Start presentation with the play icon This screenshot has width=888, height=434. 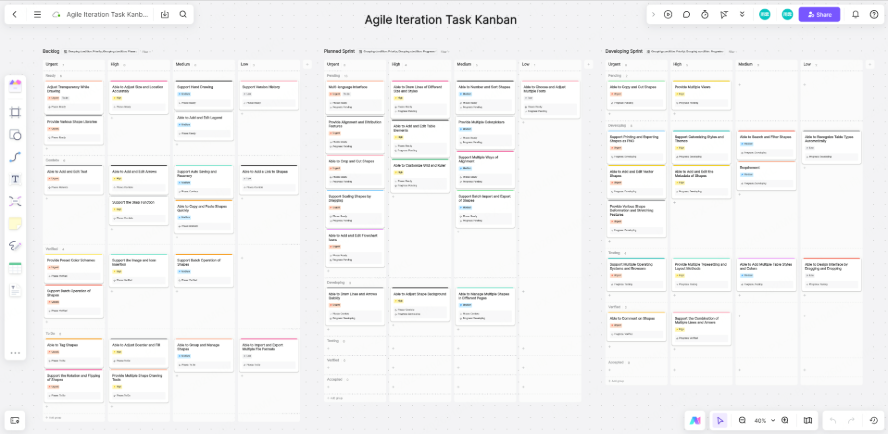point(668,15)
